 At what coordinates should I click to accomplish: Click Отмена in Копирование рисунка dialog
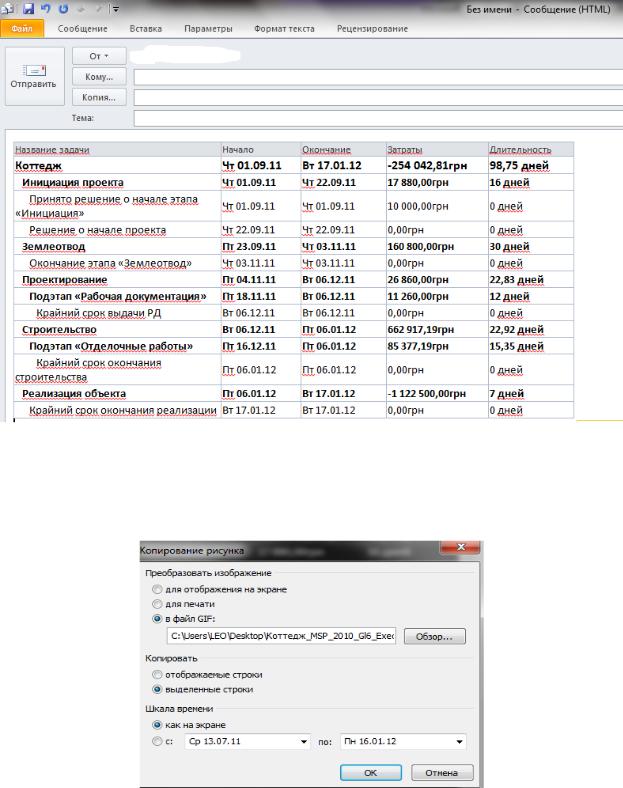(x=442, y=772)
